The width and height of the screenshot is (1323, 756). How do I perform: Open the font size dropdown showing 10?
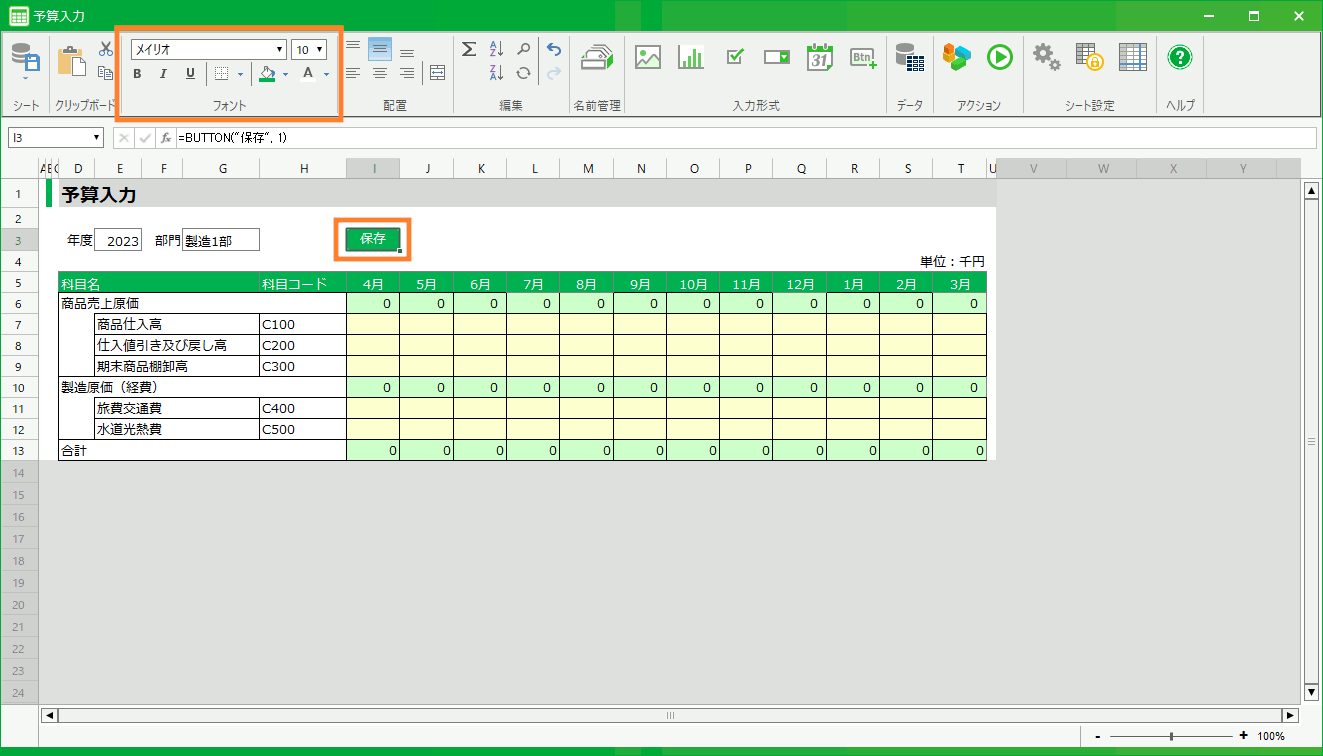[319, 50]
